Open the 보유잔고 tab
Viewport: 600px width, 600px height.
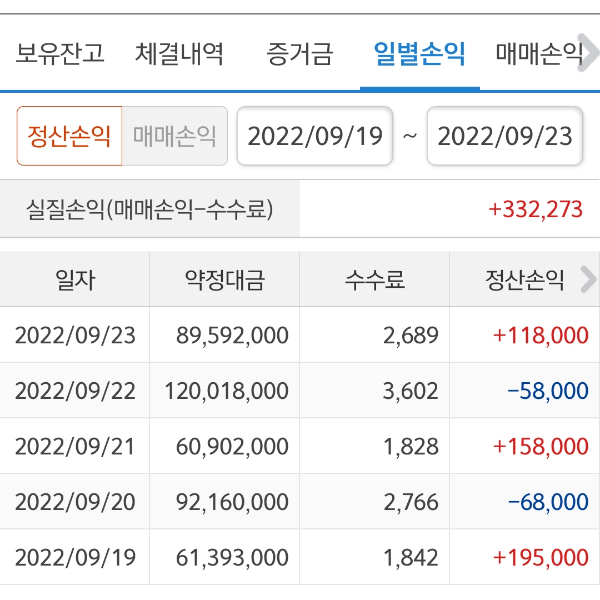click(x=60, y=53)
